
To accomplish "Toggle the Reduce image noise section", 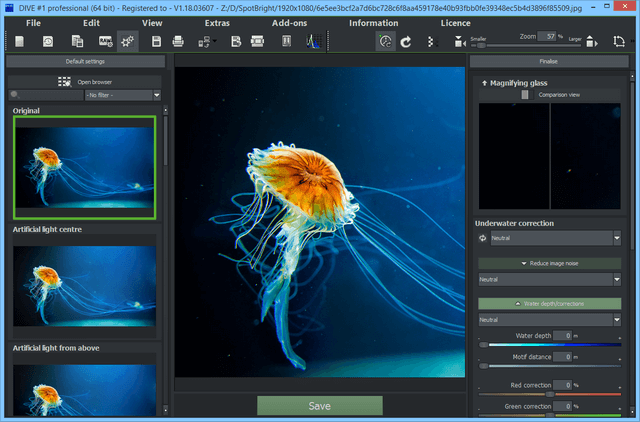I will pyautogui.click(x=548, y=262).
